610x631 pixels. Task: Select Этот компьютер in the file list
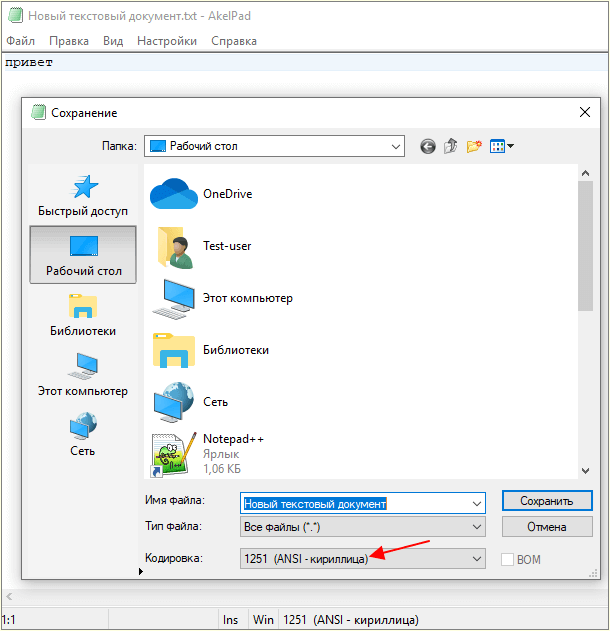point(222,299)
